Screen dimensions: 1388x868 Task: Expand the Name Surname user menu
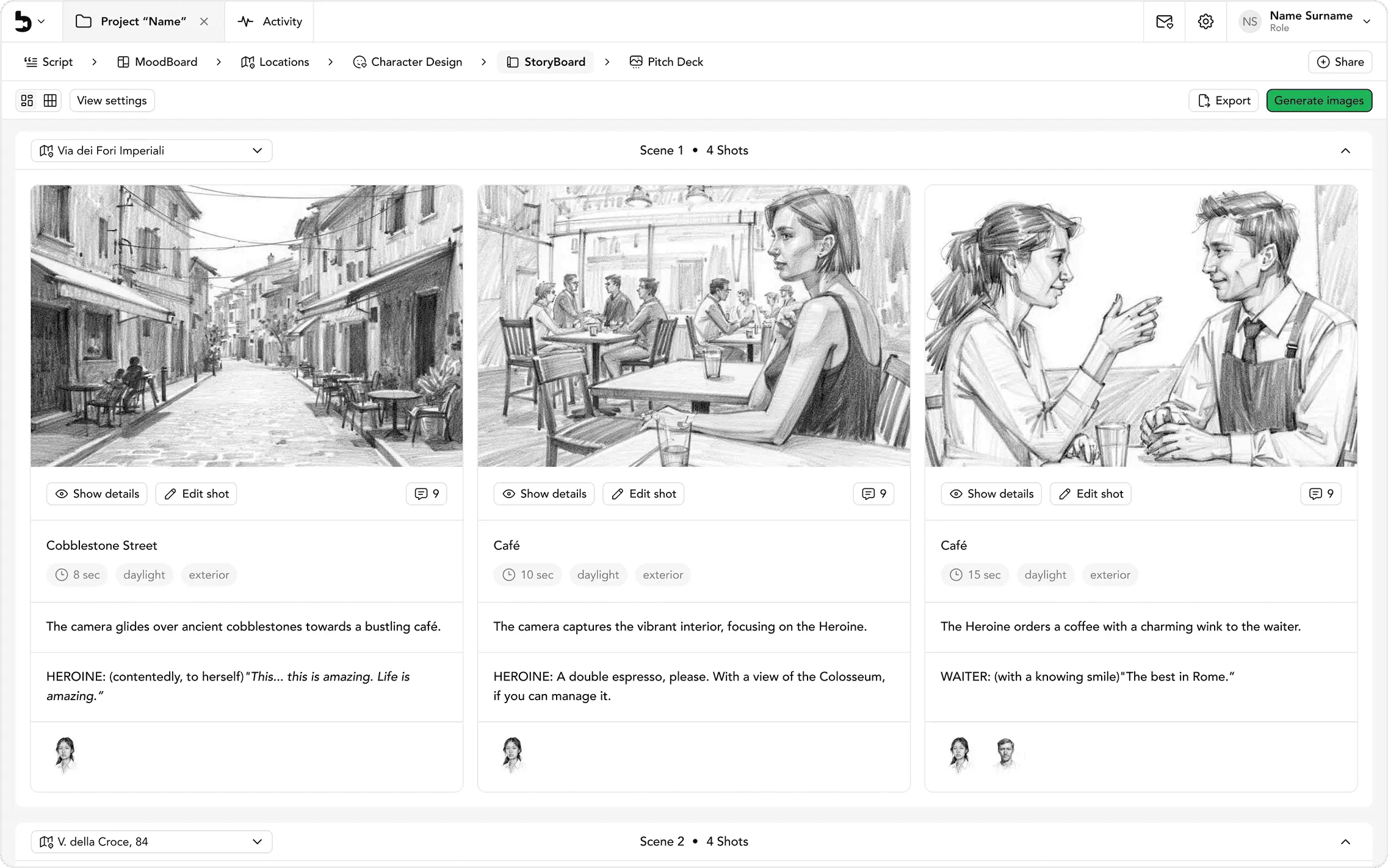click(1367, 21)
